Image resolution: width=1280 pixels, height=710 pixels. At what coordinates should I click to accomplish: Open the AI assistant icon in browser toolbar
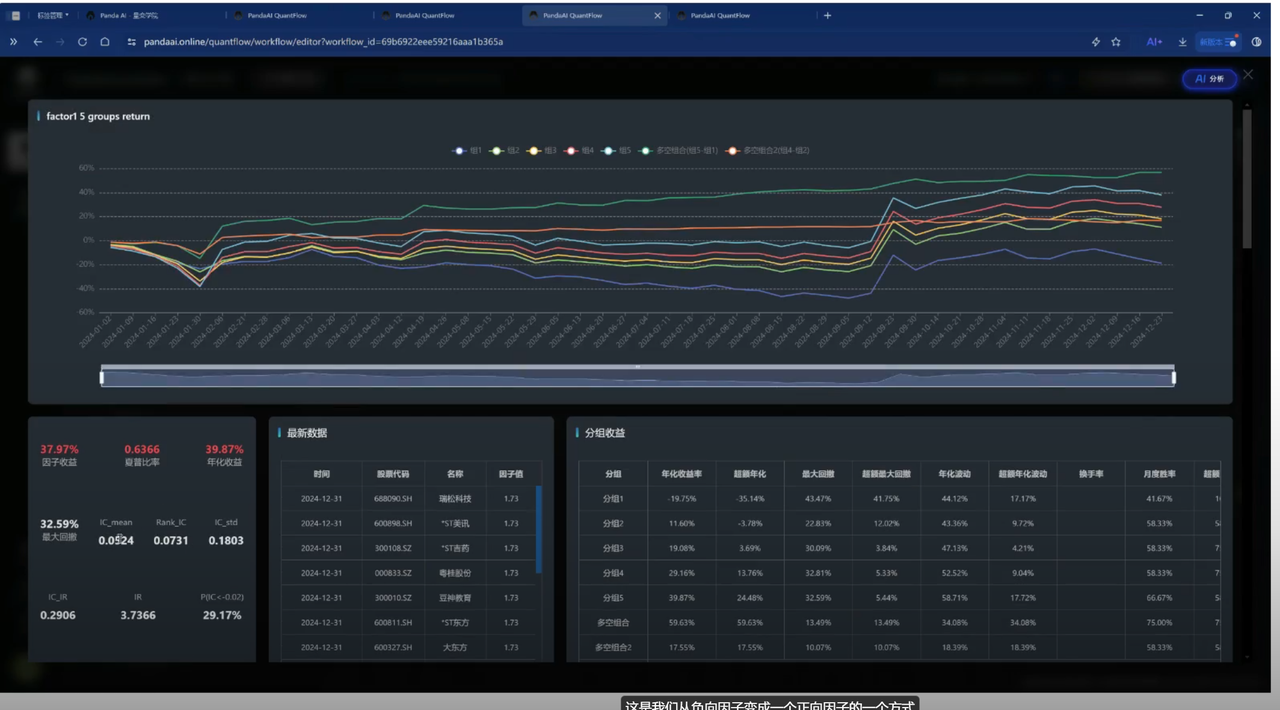point(1154,42)
